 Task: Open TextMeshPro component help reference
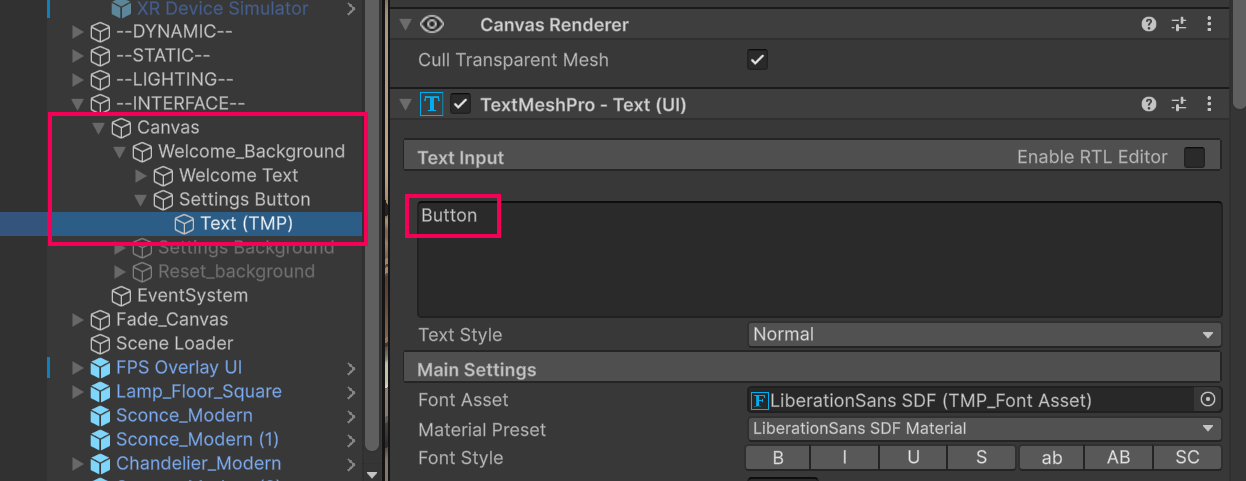pos(1149,104)
